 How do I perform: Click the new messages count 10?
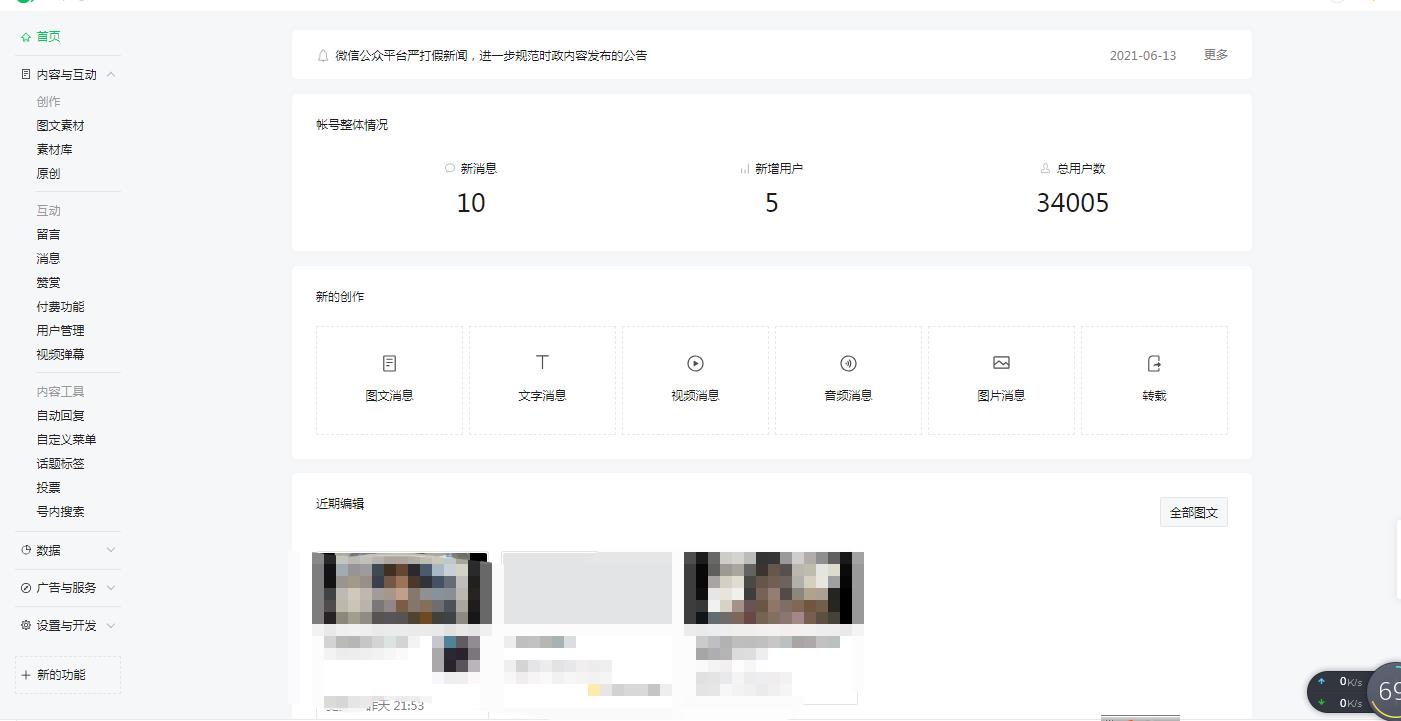tap(471, 203)
